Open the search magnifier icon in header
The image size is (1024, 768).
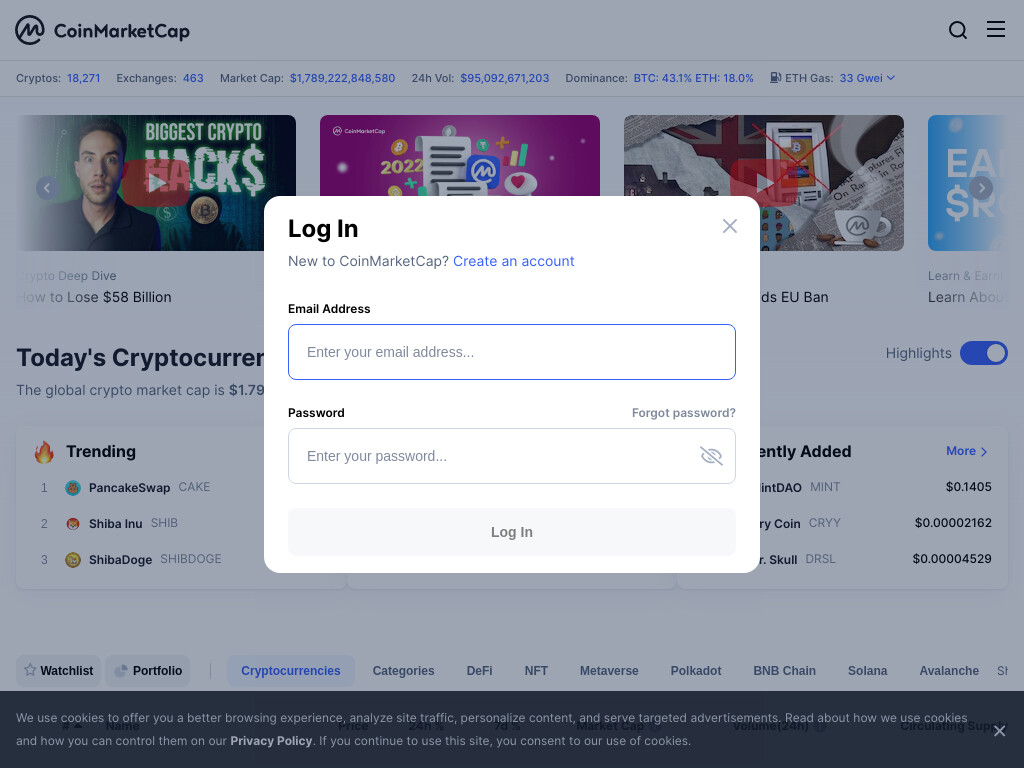pos(957,30)
